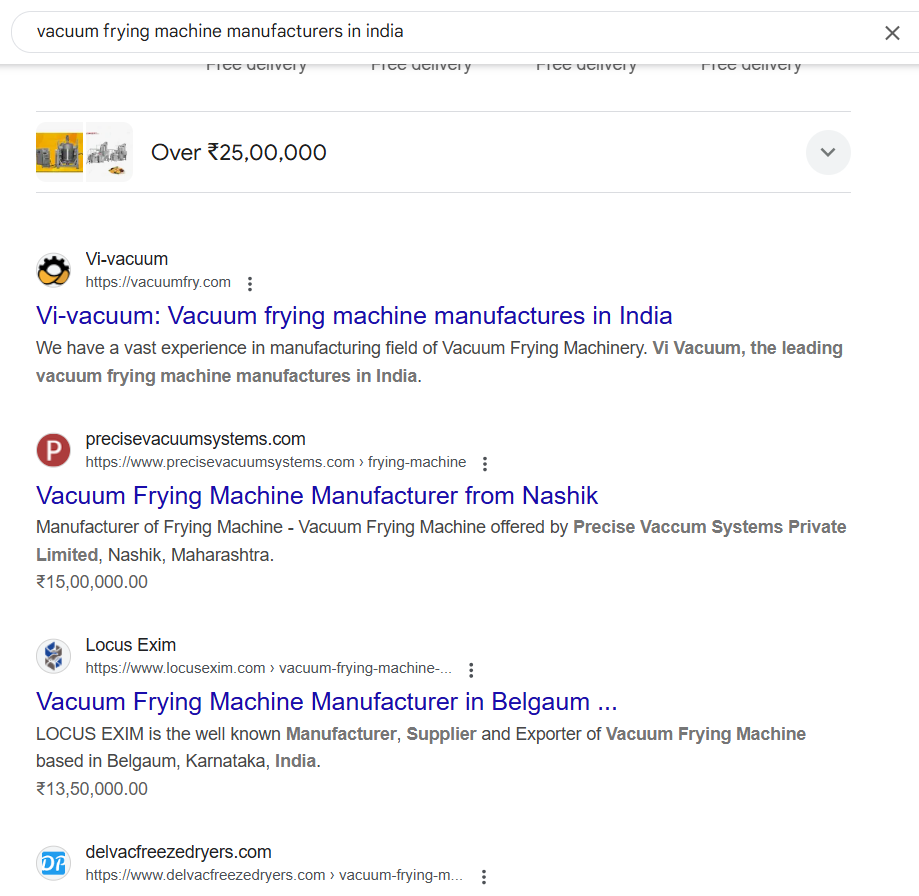Image resolution: width=919 pixels, height=896 pixels.
Task: Click the Precise Vaccum Systems description snippet
Action: 441,541
